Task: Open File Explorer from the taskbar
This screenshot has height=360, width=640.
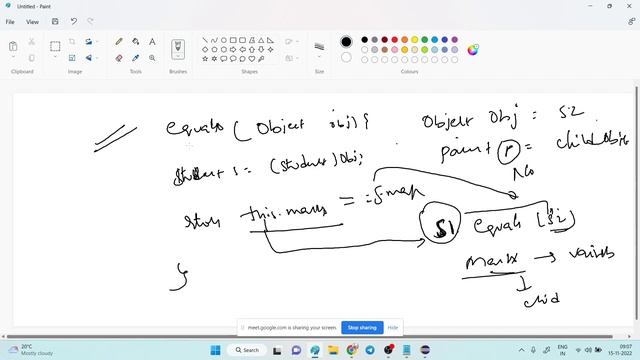Action: pos(333,350)
